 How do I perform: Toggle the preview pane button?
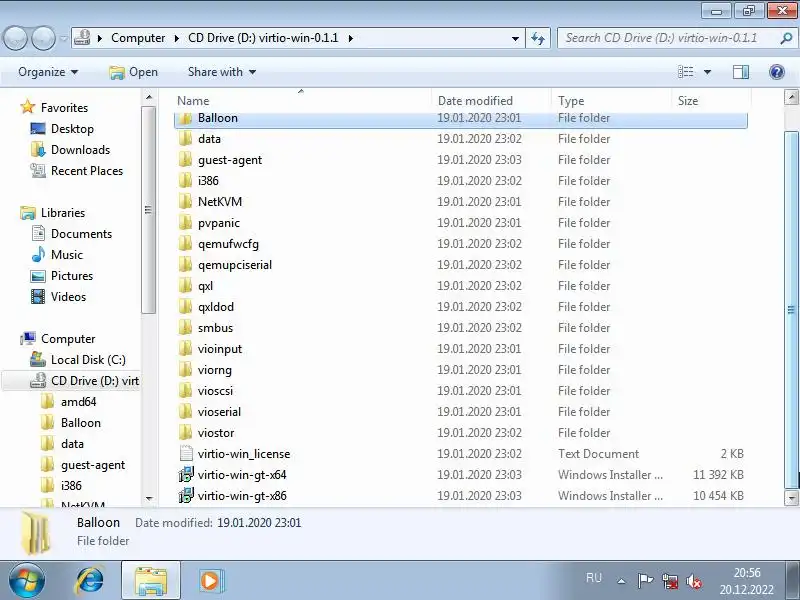pos(741,72)
